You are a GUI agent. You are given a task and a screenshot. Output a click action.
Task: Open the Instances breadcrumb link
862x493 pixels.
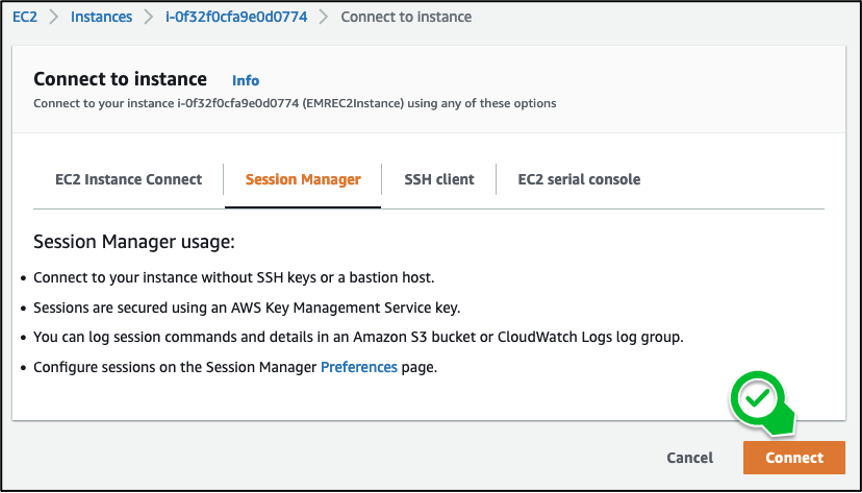[101, 17]
